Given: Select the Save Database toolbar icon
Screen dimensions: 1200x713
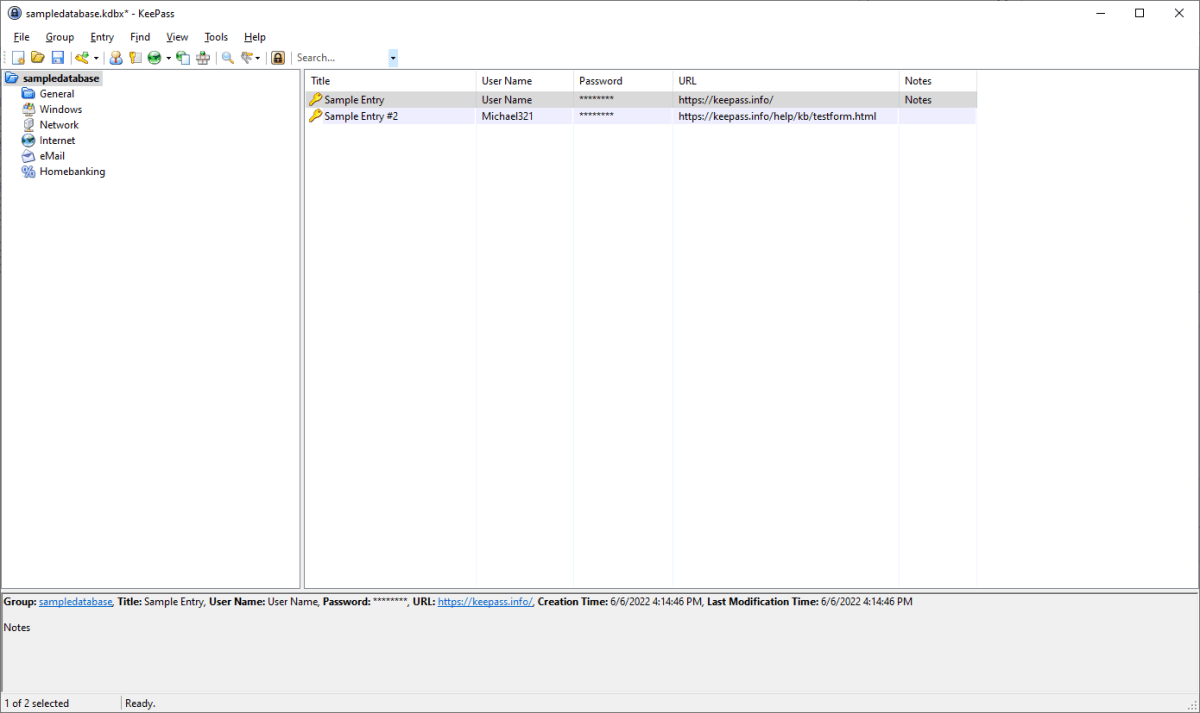Looking at the screenshot, I should pos(57,57).
